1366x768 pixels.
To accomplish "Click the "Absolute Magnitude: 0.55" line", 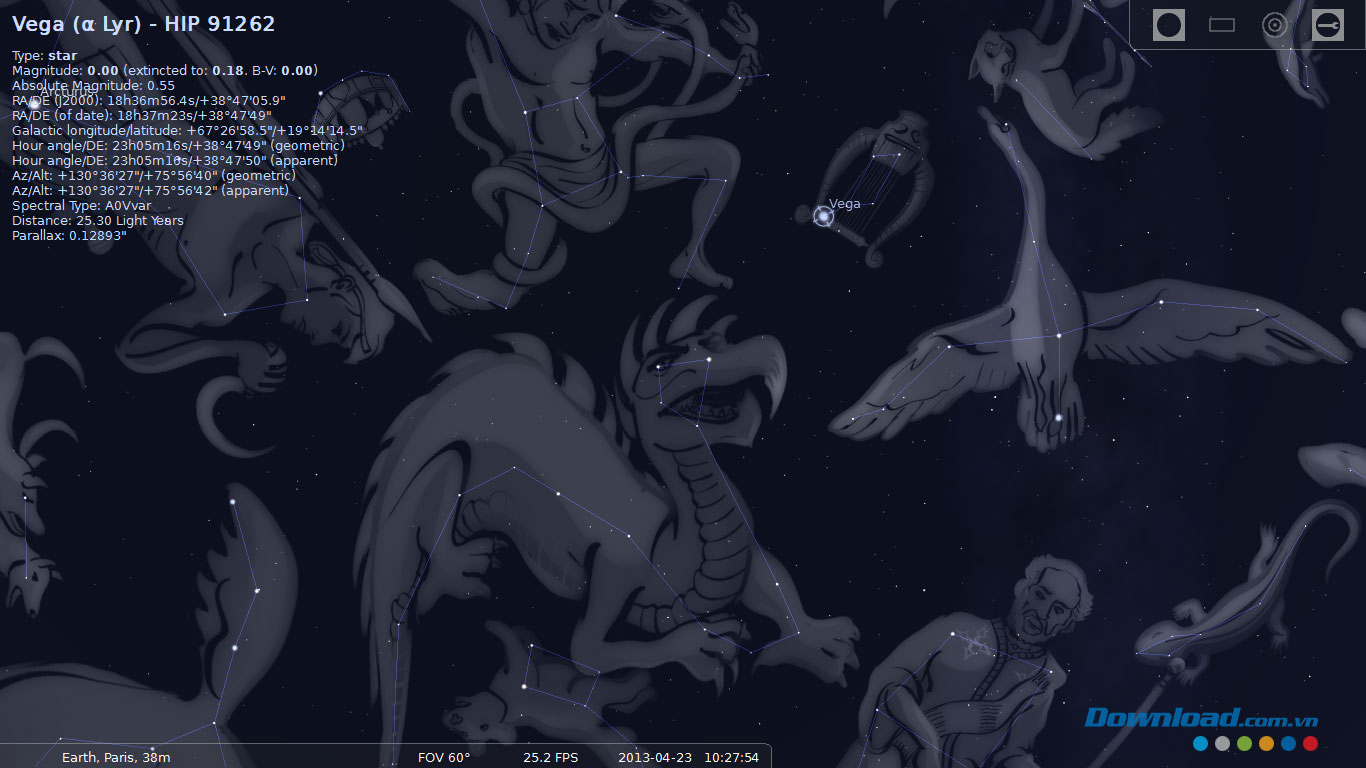I will 93,86.
